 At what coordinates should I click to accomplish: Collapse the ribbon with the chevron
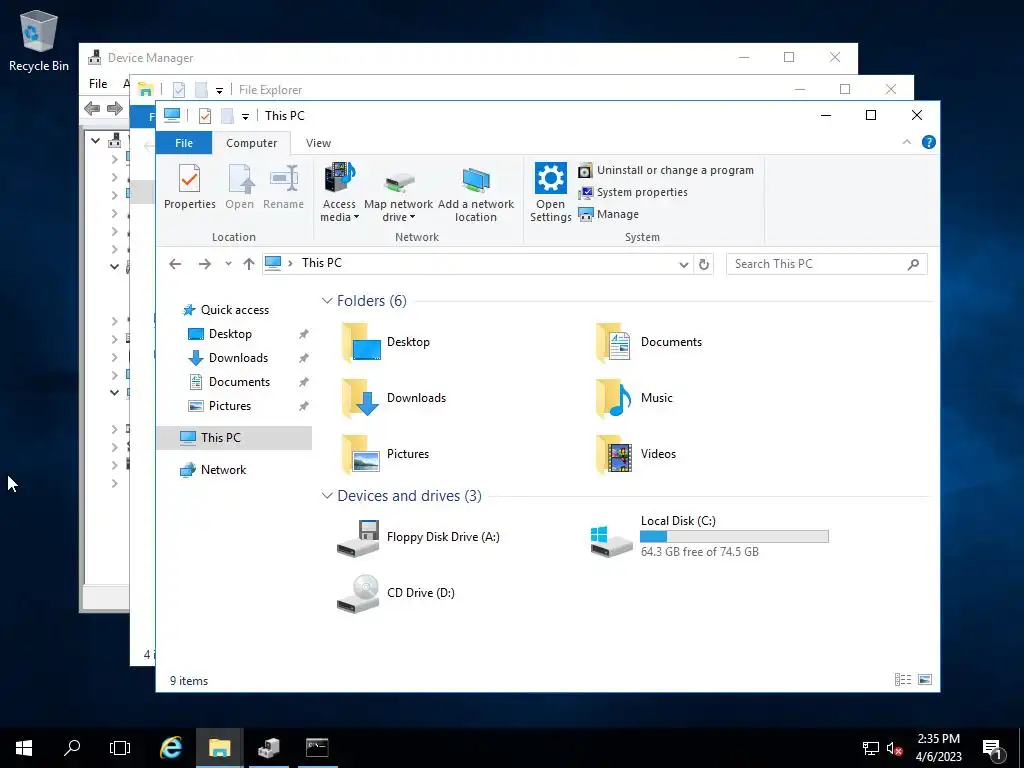(x=906, y=142)
